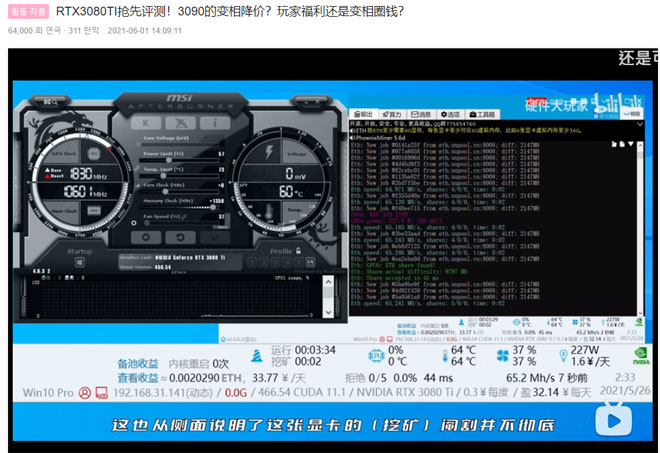Click second document icon above miner log
660x453 pixels.
(622, 144)
